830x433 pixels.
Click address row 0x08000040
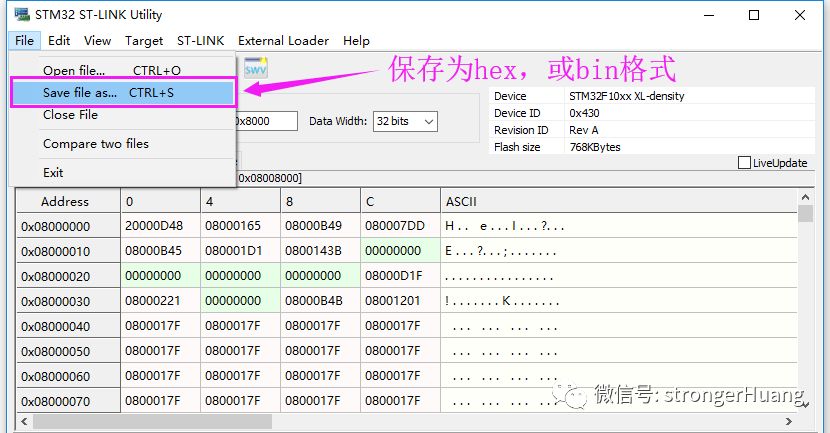(68, 326)
